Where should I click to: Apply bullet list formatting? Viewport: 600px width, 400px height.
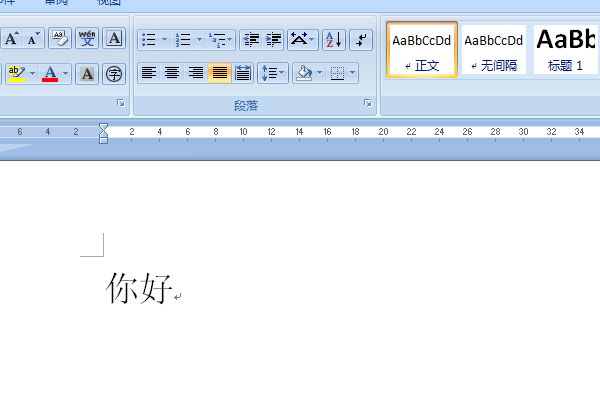(149, 40)
